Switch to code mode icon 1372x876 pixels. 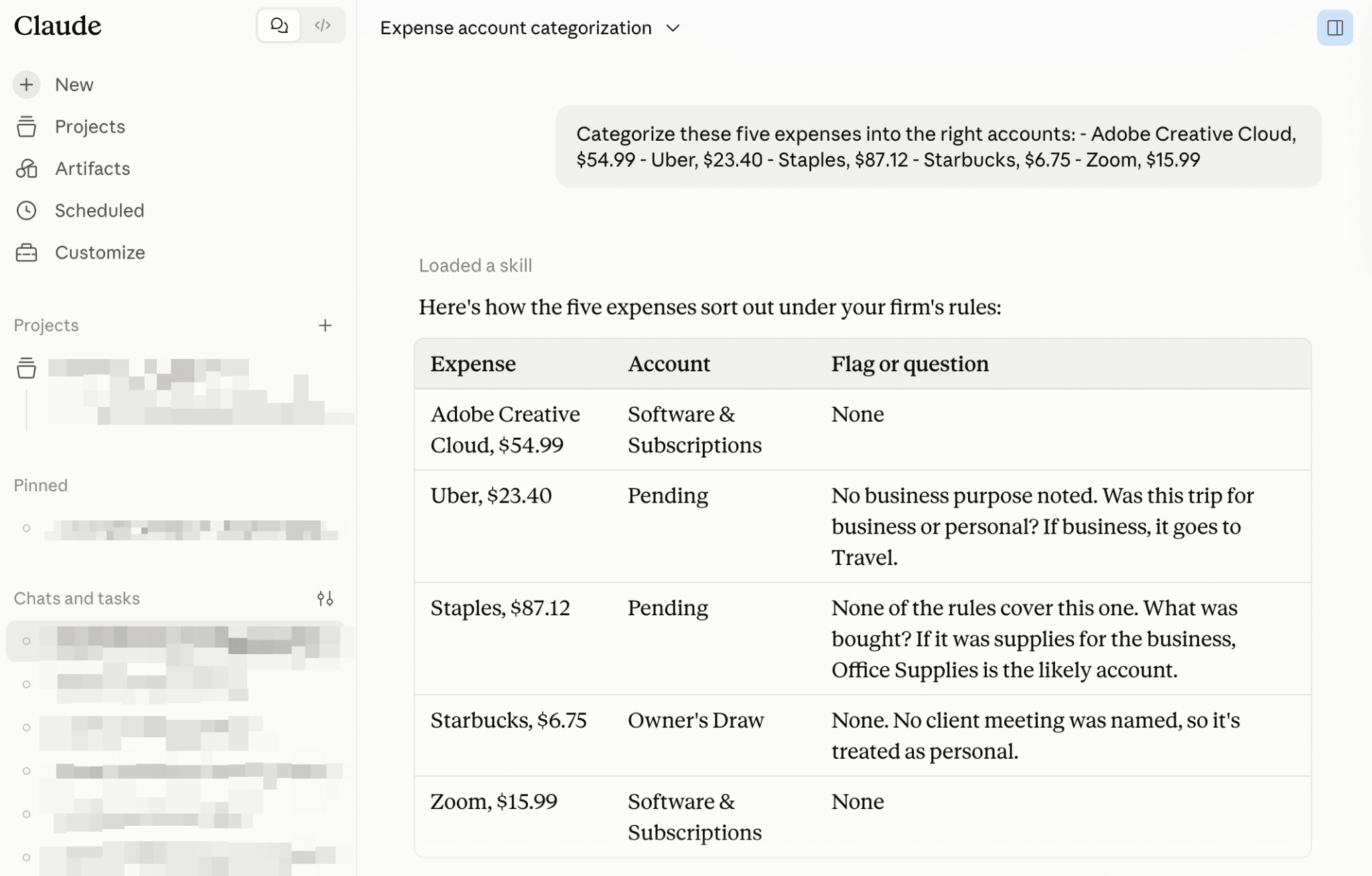tap(323, 25)
